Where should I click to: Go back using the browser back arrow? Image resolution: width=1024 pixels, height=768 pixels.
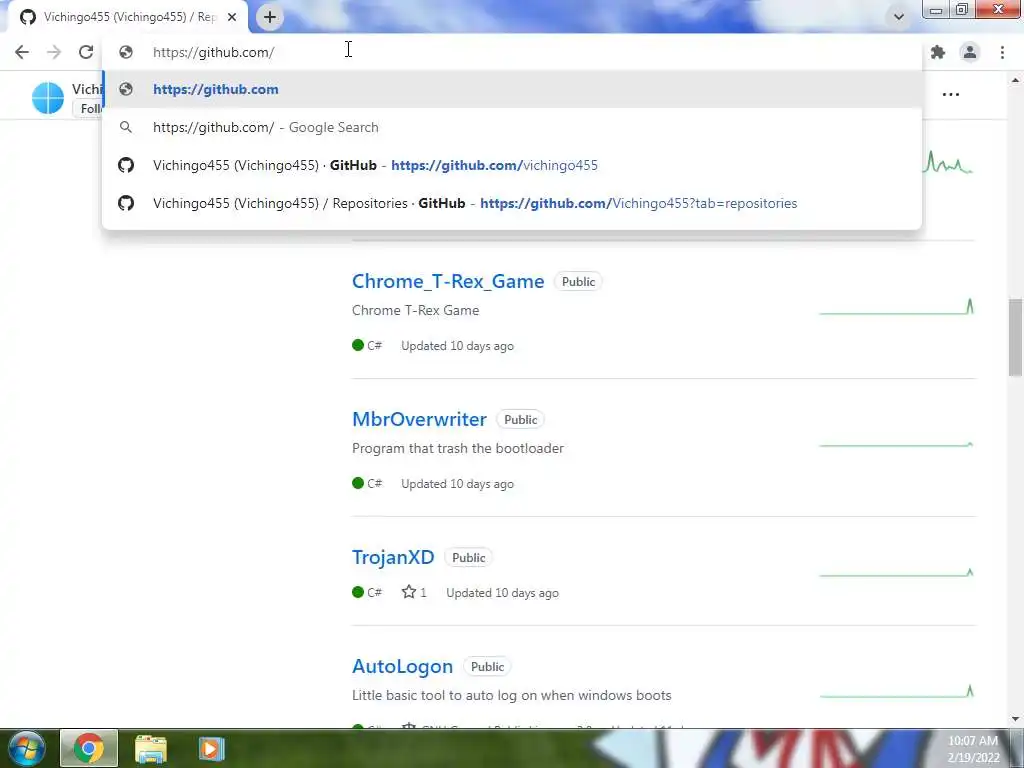pyautogui.click(x=22, y=52)
